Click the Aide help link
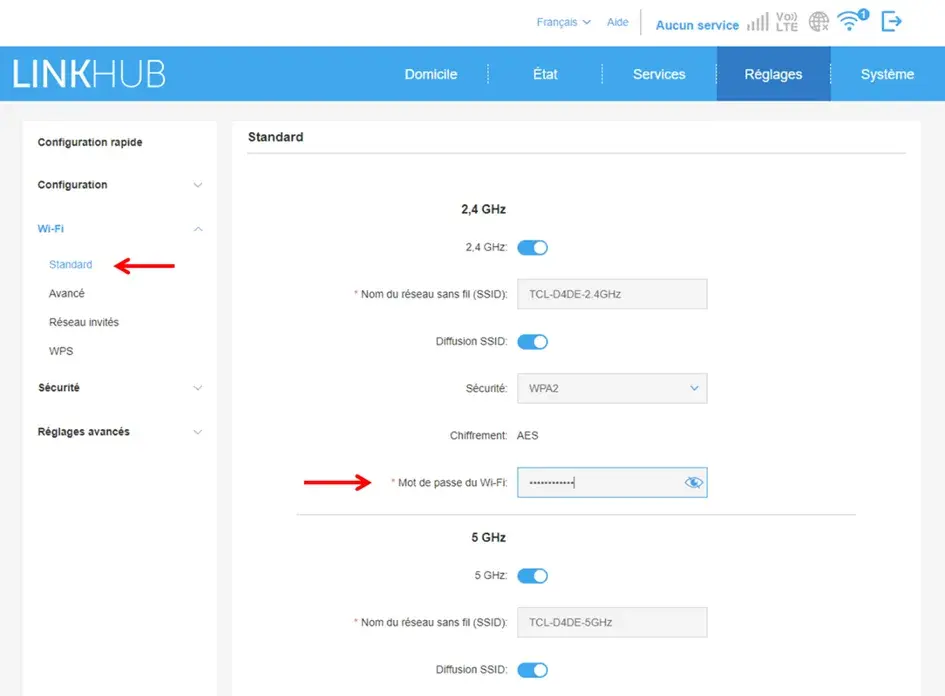945x696 pixels. coord(618,22)
